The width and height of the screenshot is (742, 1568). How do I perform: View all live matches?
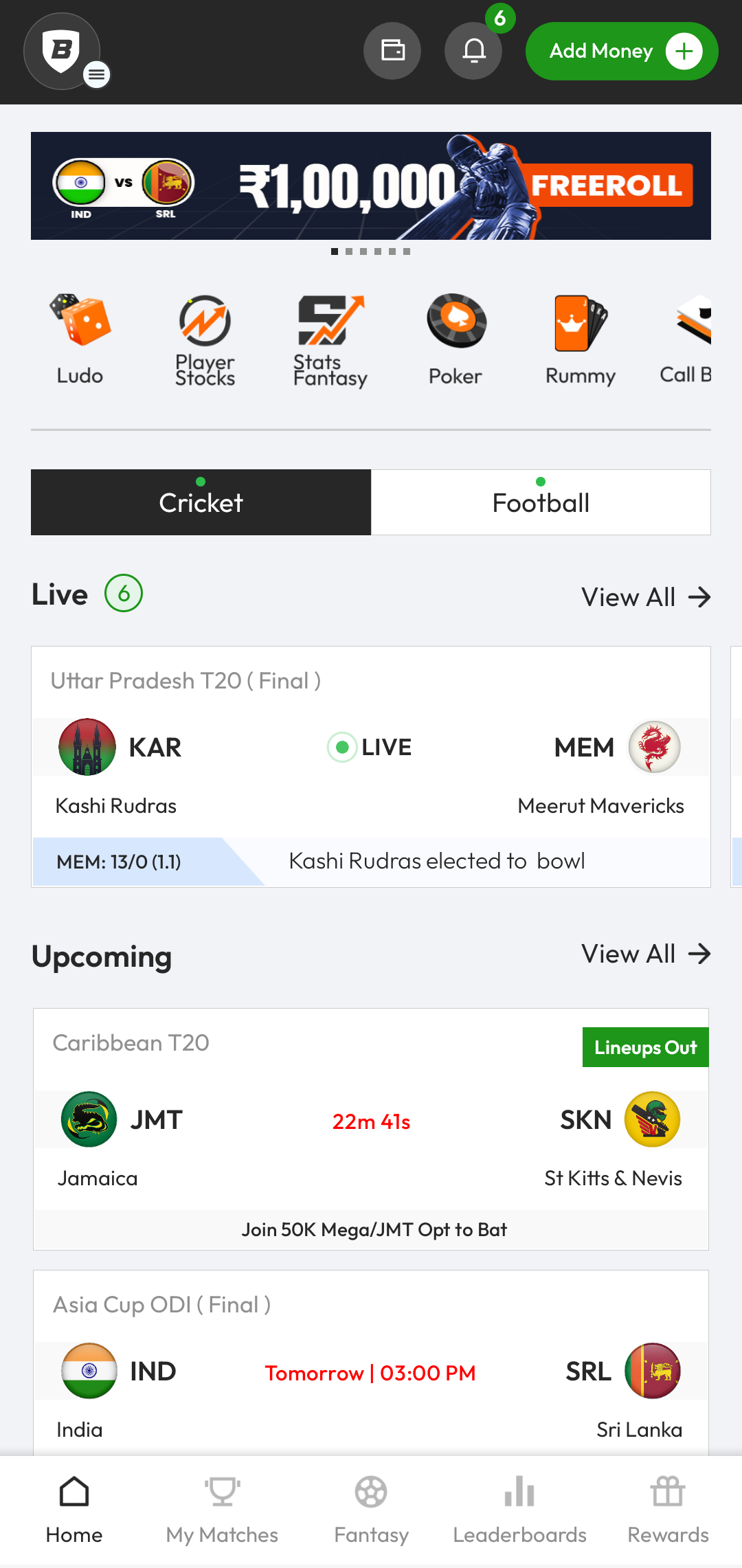pos(645,597)
